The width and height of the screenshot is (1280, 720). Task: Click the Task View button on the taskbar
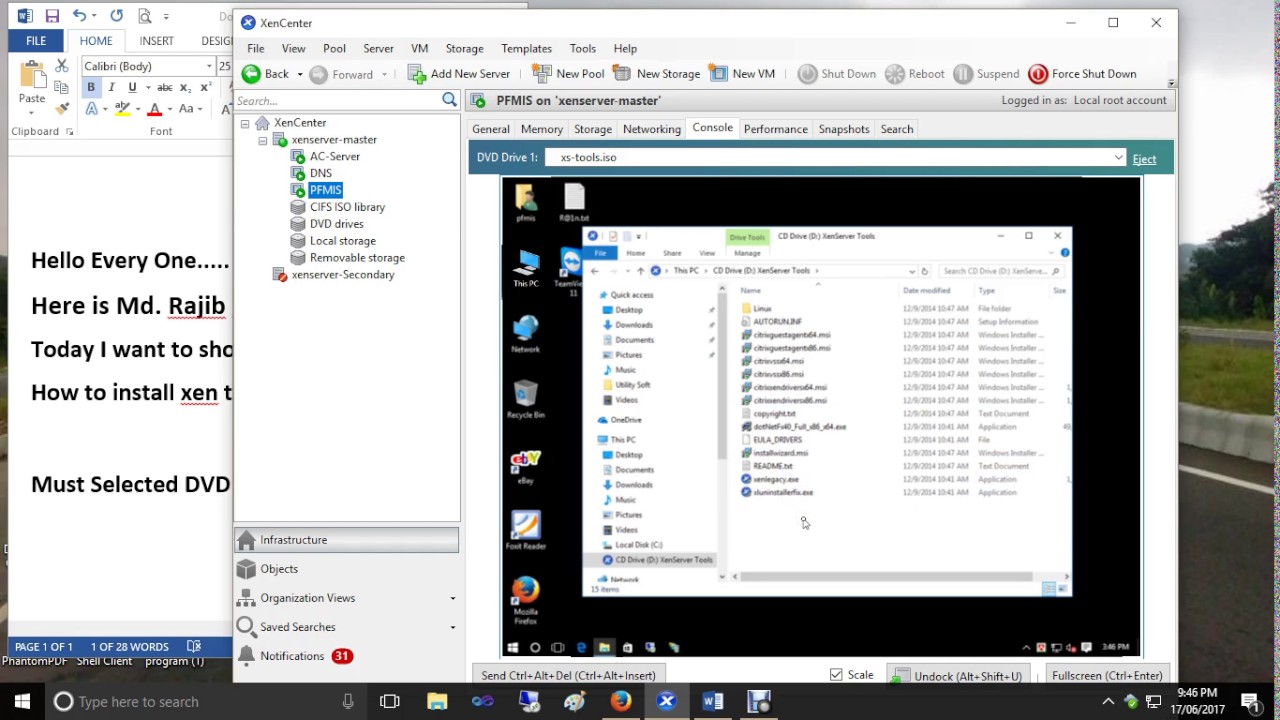tap(390, 701)
